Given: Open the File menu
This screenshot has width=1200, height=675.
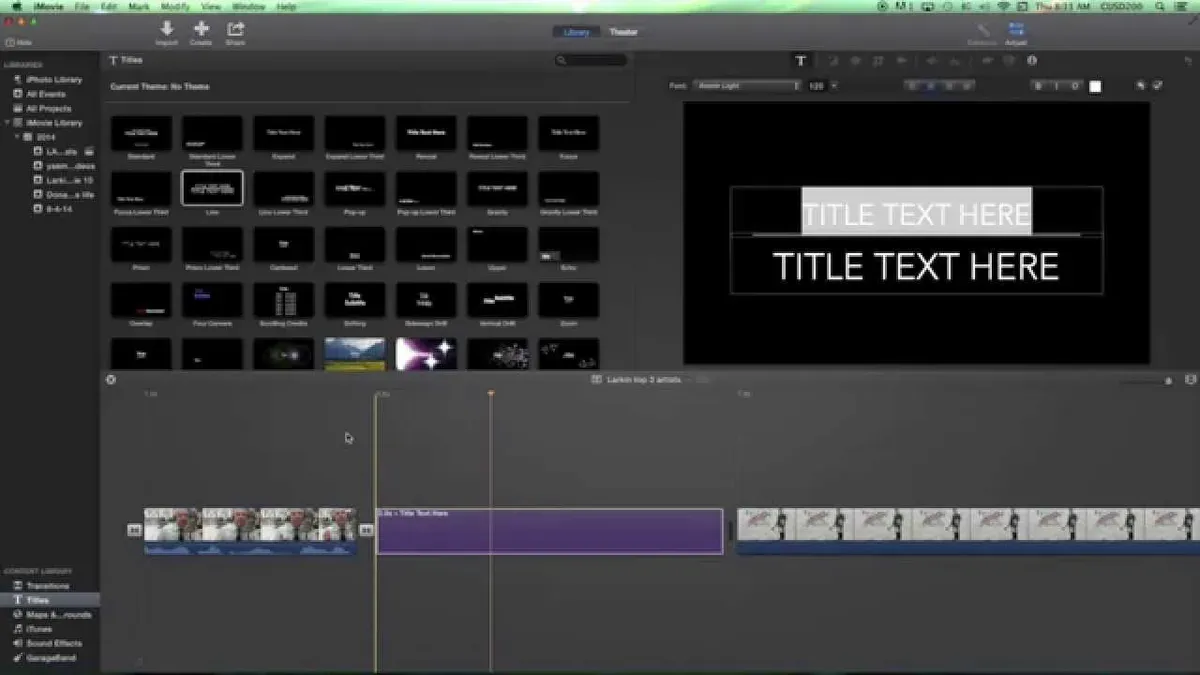Looking at the screenshot, I should coord(82,6).
